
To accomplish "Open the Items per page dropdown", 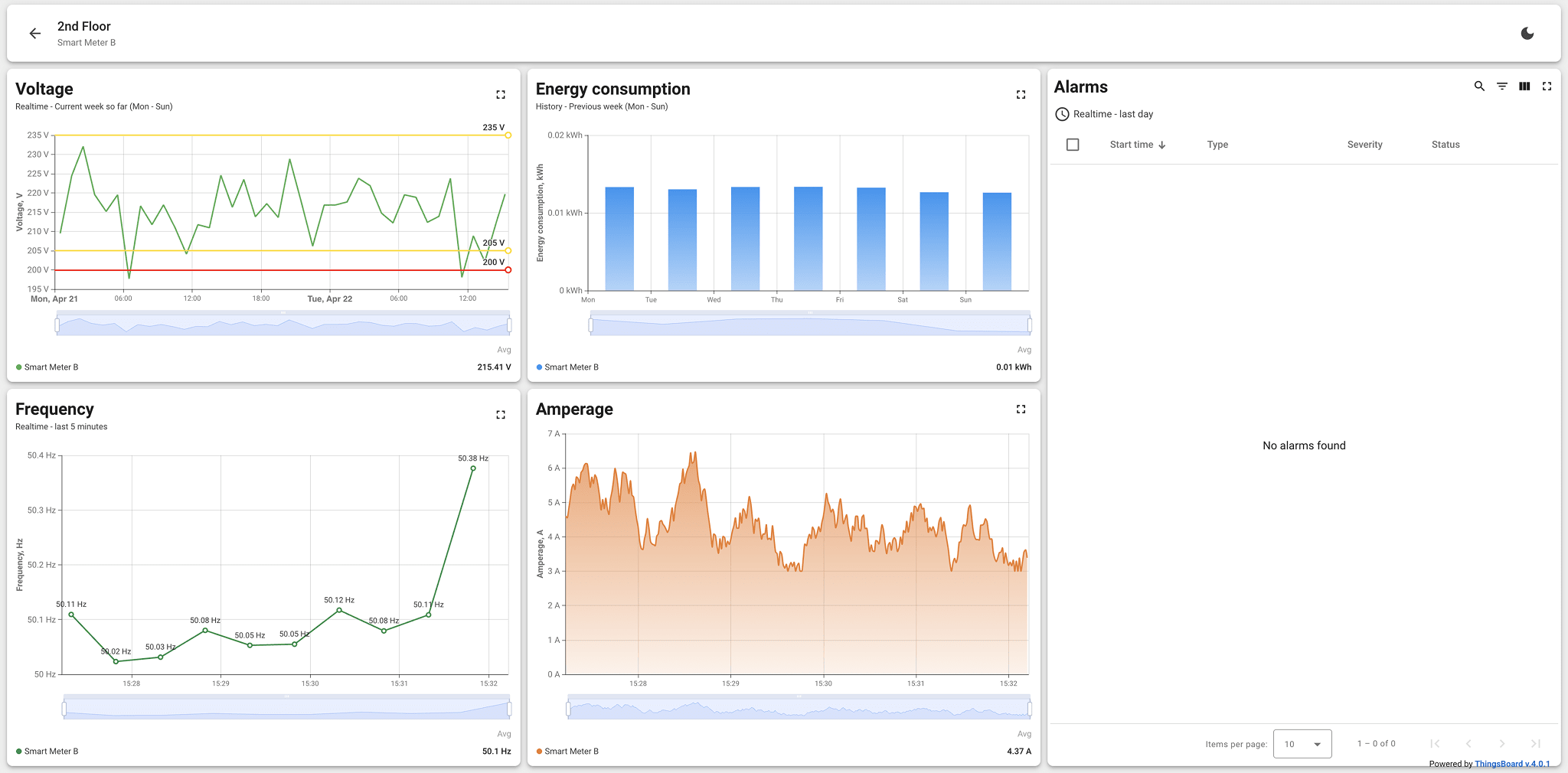I will point(1302,744).
